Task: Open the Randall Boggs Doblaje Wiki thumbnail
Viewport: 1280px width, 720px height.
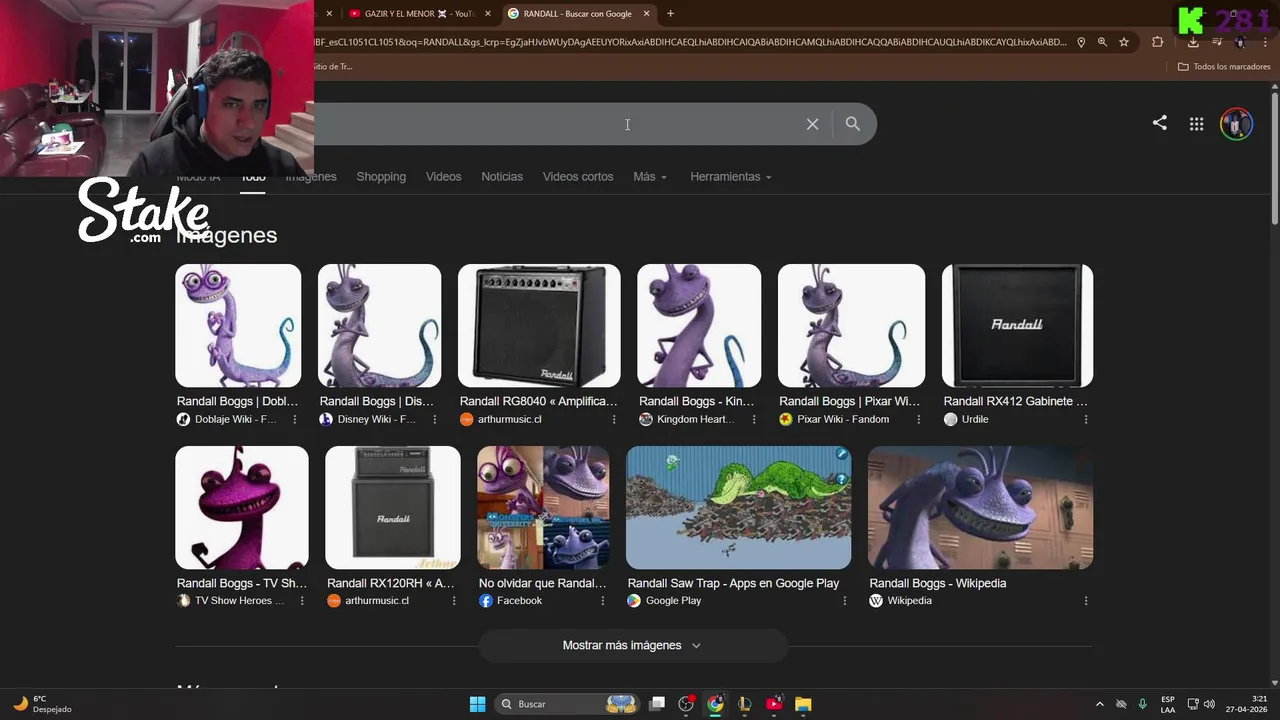Action: click(x=238, y=326)
